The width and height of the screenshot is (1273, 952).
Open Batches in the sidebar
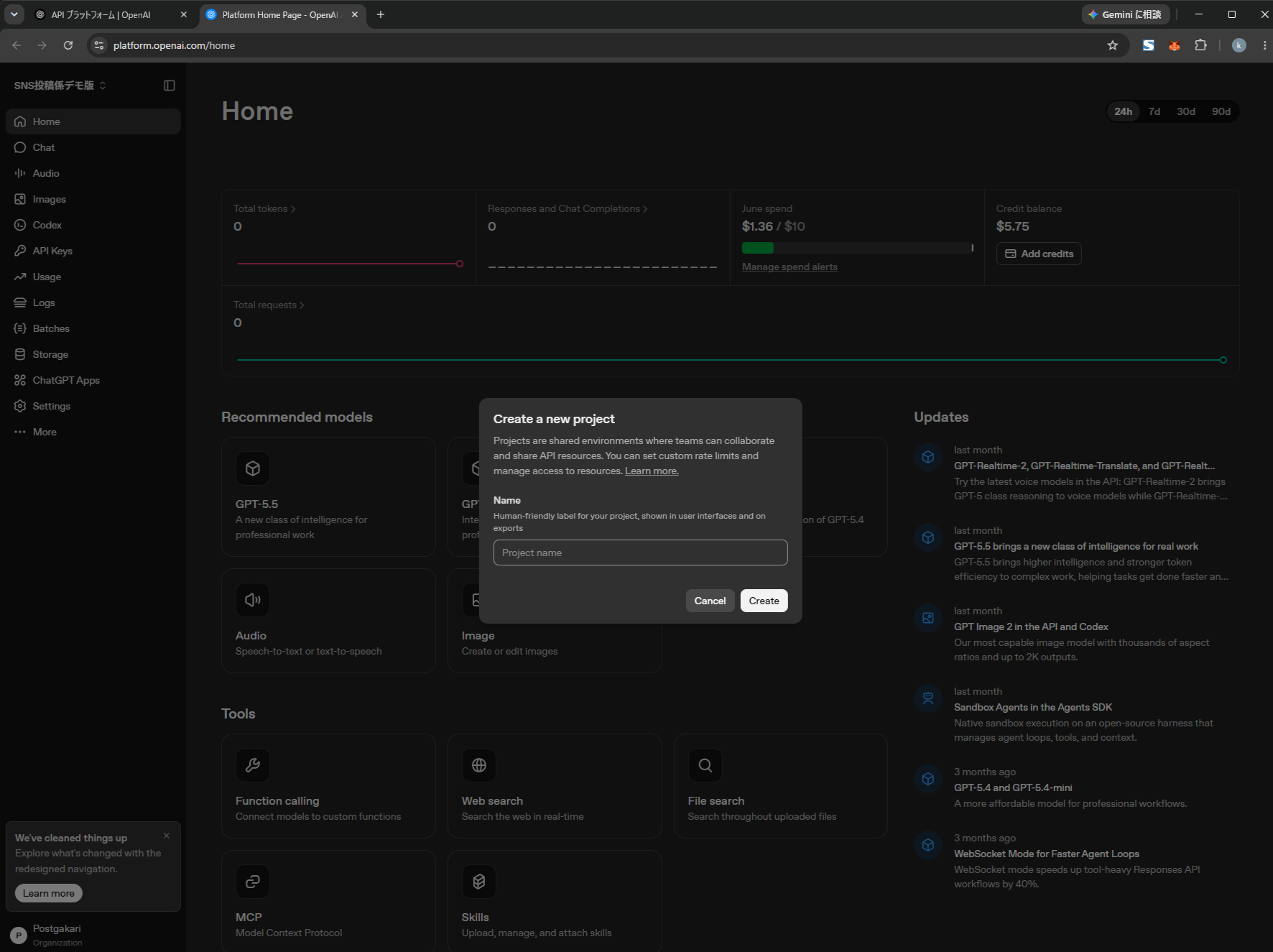tap(93, 328)
